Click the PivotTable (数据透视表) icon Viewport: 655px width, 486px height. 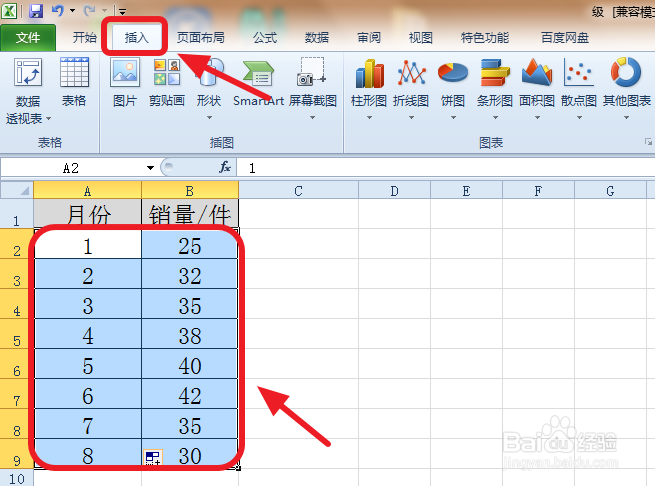coord(28,73)
